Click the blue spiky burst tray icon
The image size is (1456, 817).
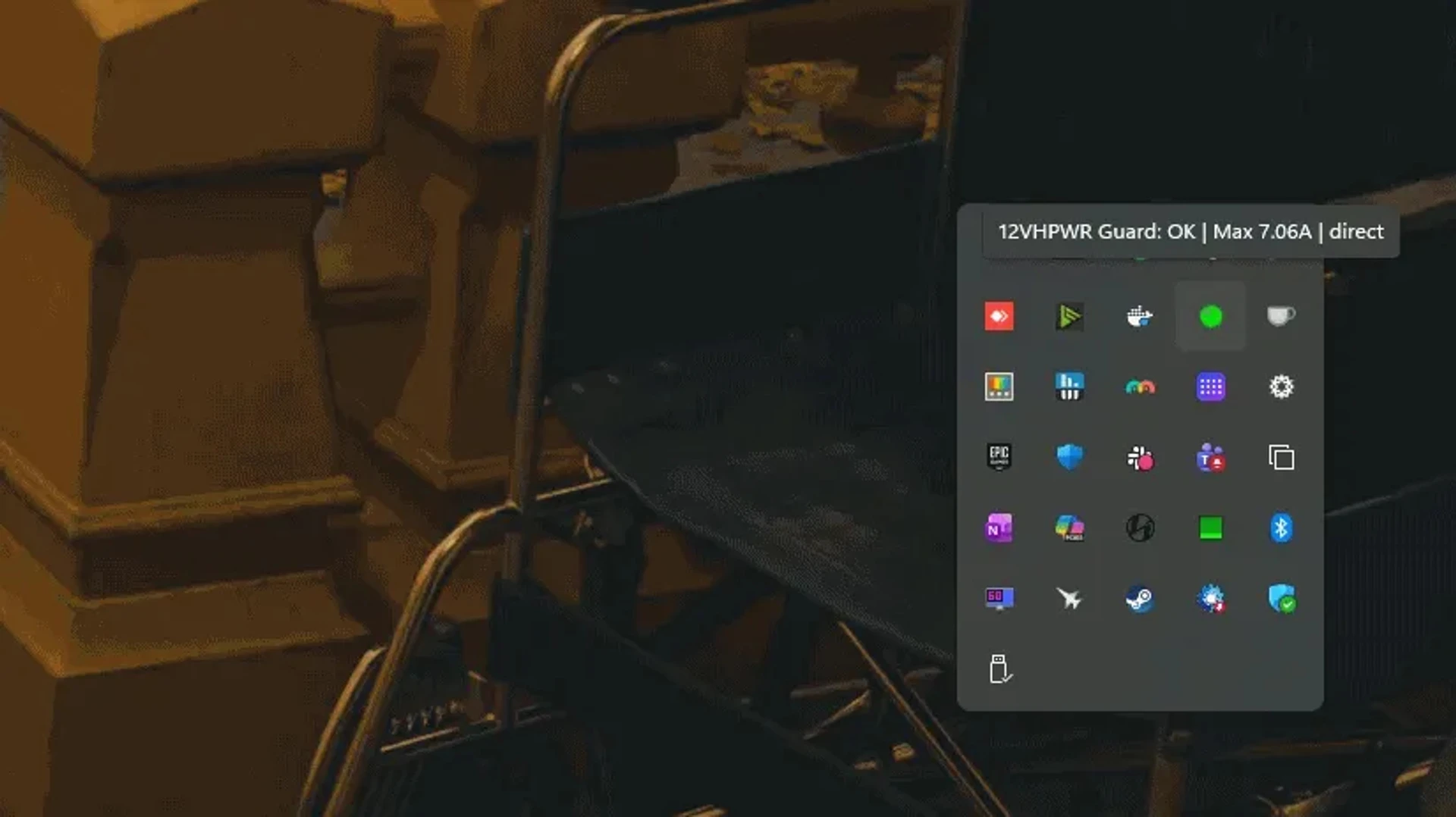coord(1210,598)
